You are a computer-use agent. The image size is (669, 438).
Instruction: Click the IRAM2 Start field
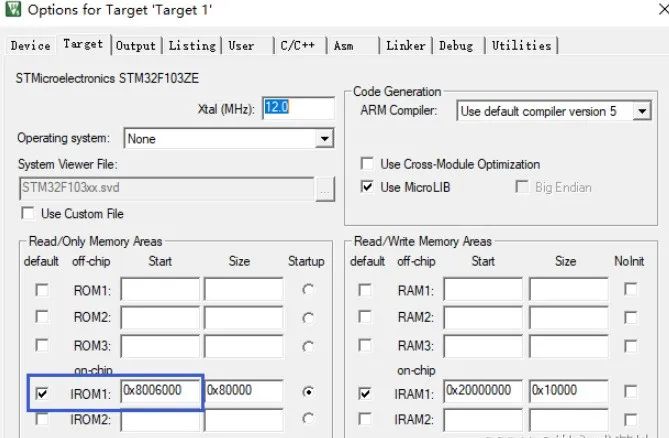point(483,420)
